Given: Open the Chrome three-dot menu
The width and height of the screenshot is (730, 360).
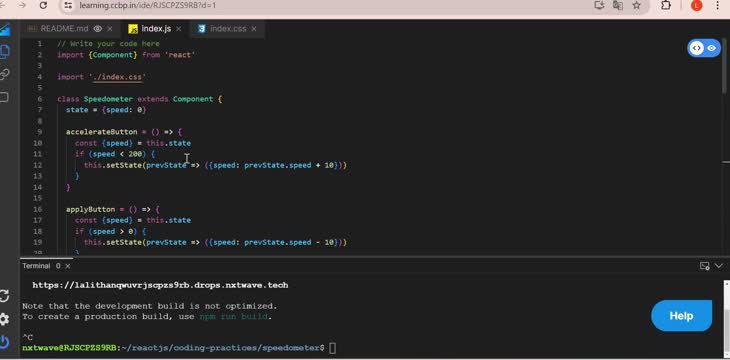Looking at the screenshot, I should point(717,6).
